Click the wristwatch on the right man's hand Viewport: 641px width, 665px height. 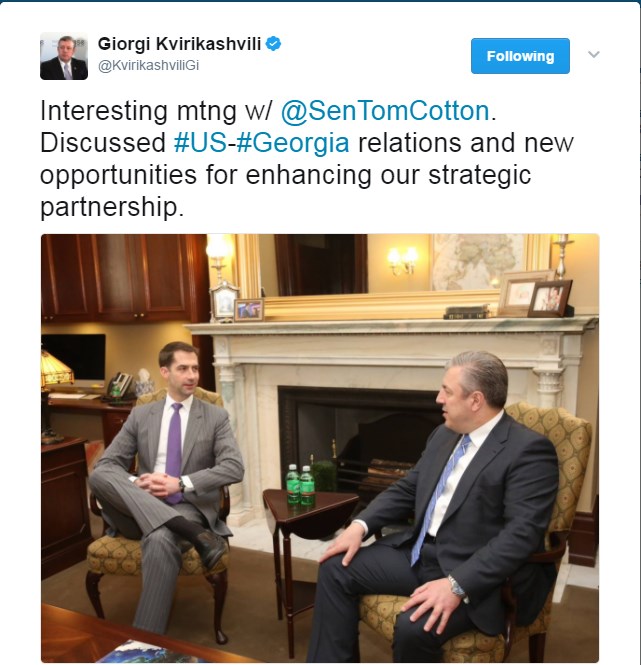tap(457, 588)
